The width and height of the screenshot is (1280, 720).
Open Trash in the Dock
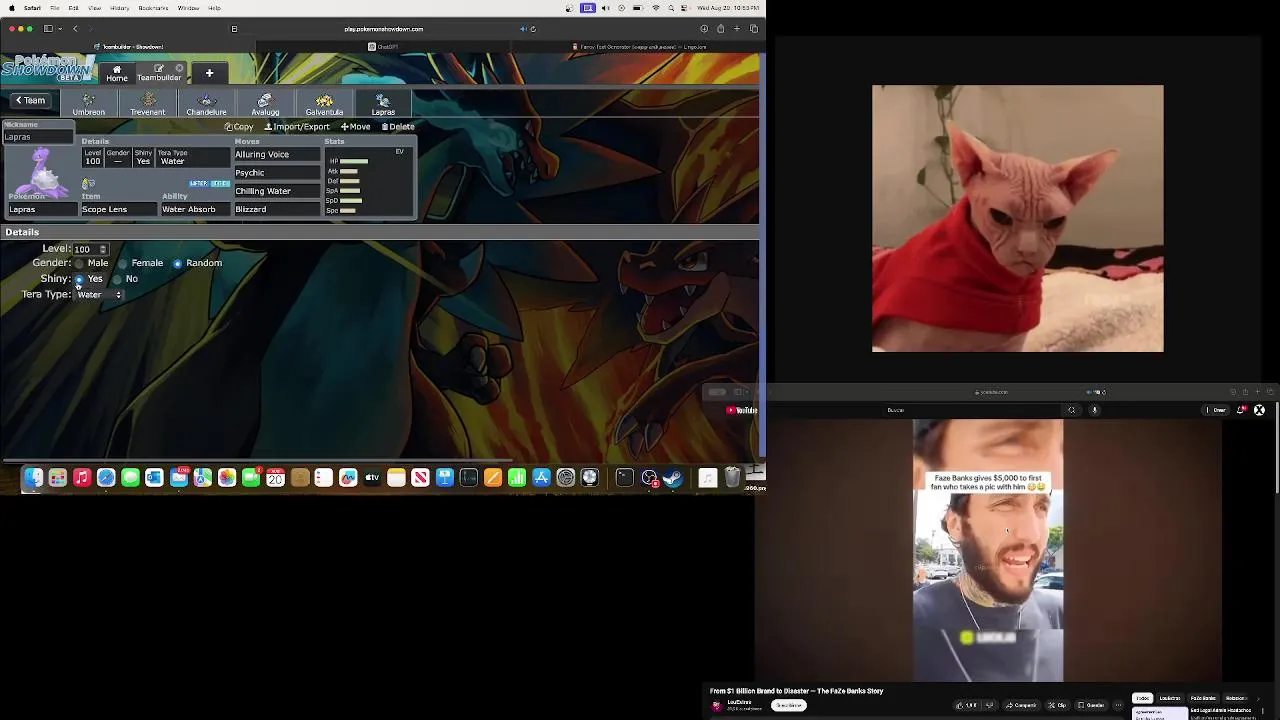[732, 478]
